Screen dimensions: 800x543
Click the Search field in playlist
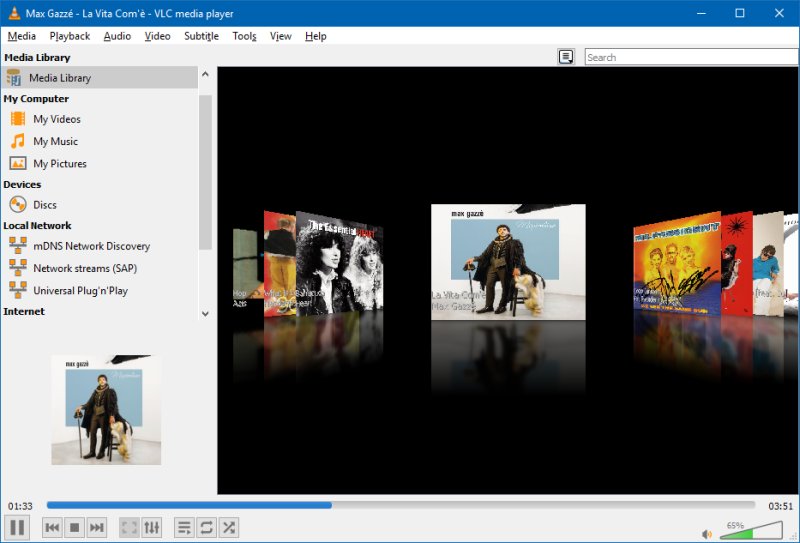coord(690,57)
